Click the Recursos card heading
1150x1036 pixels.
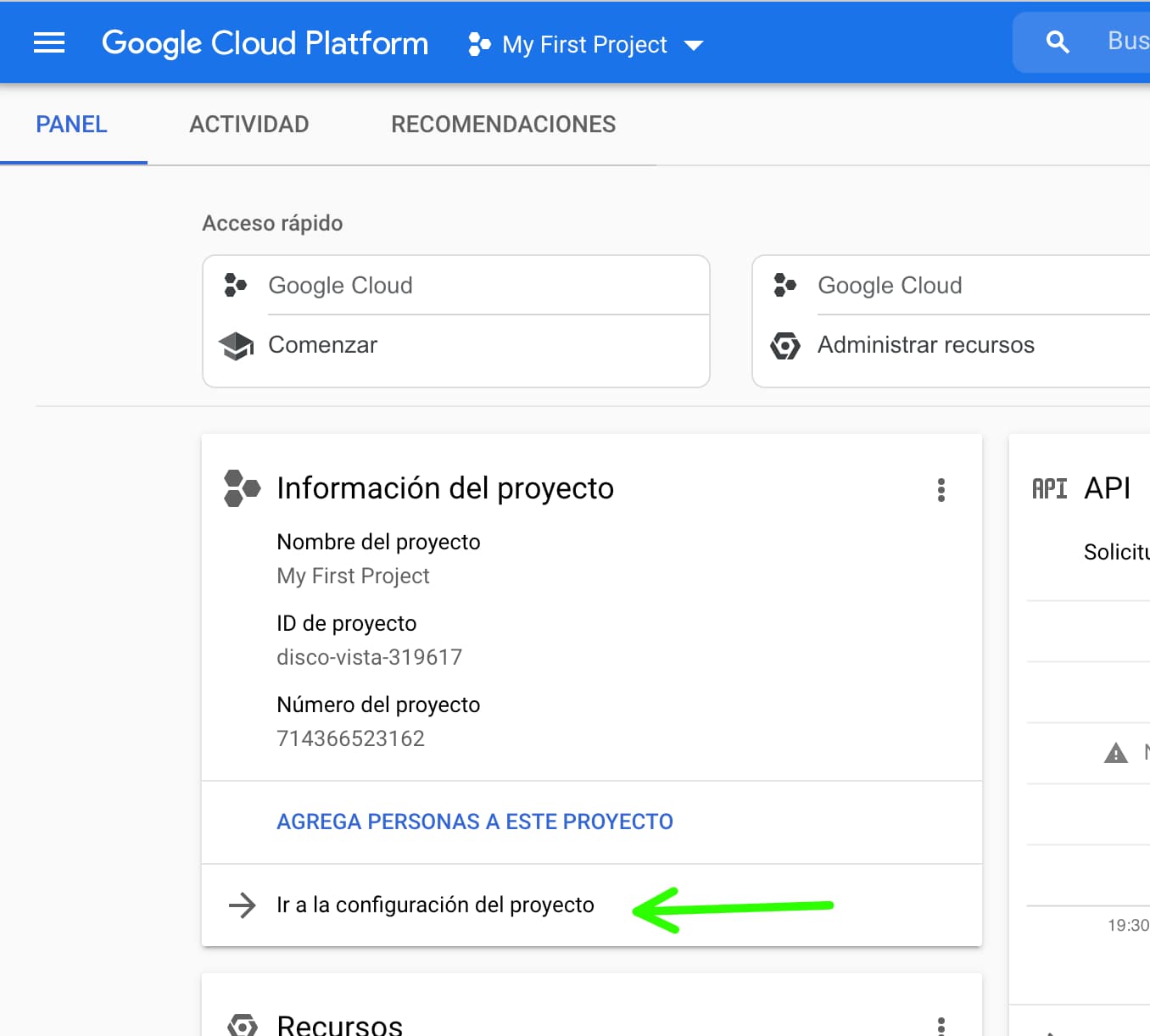tap(339, 1024)
